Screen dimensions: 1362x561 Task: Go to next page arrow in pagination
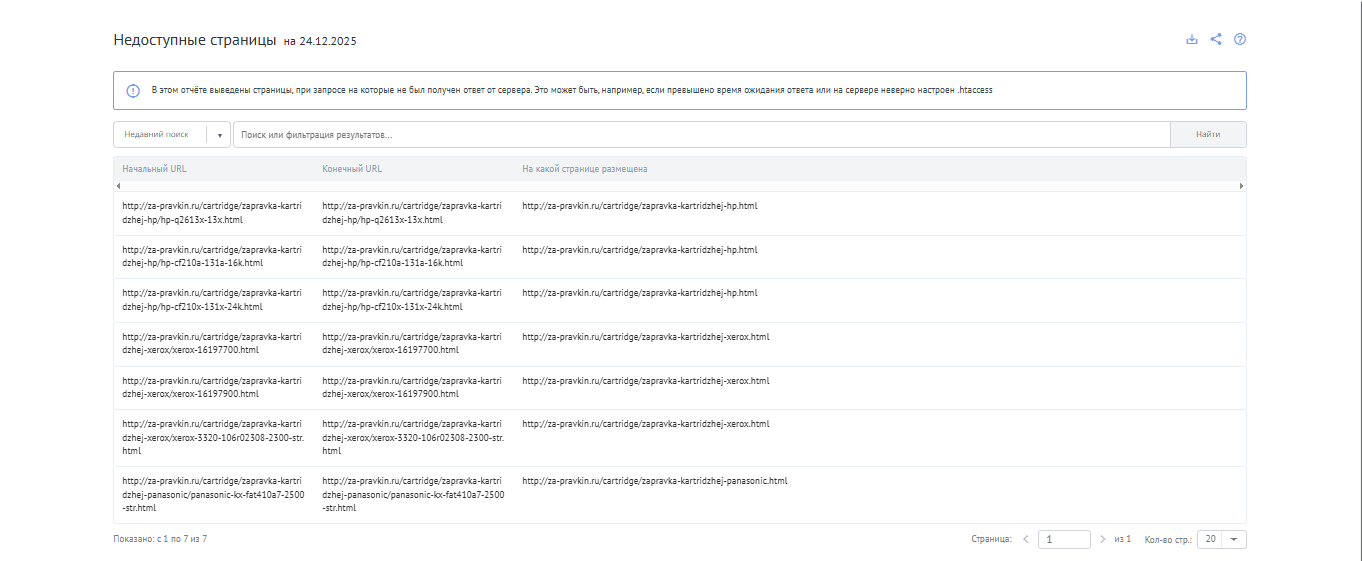1103,539
